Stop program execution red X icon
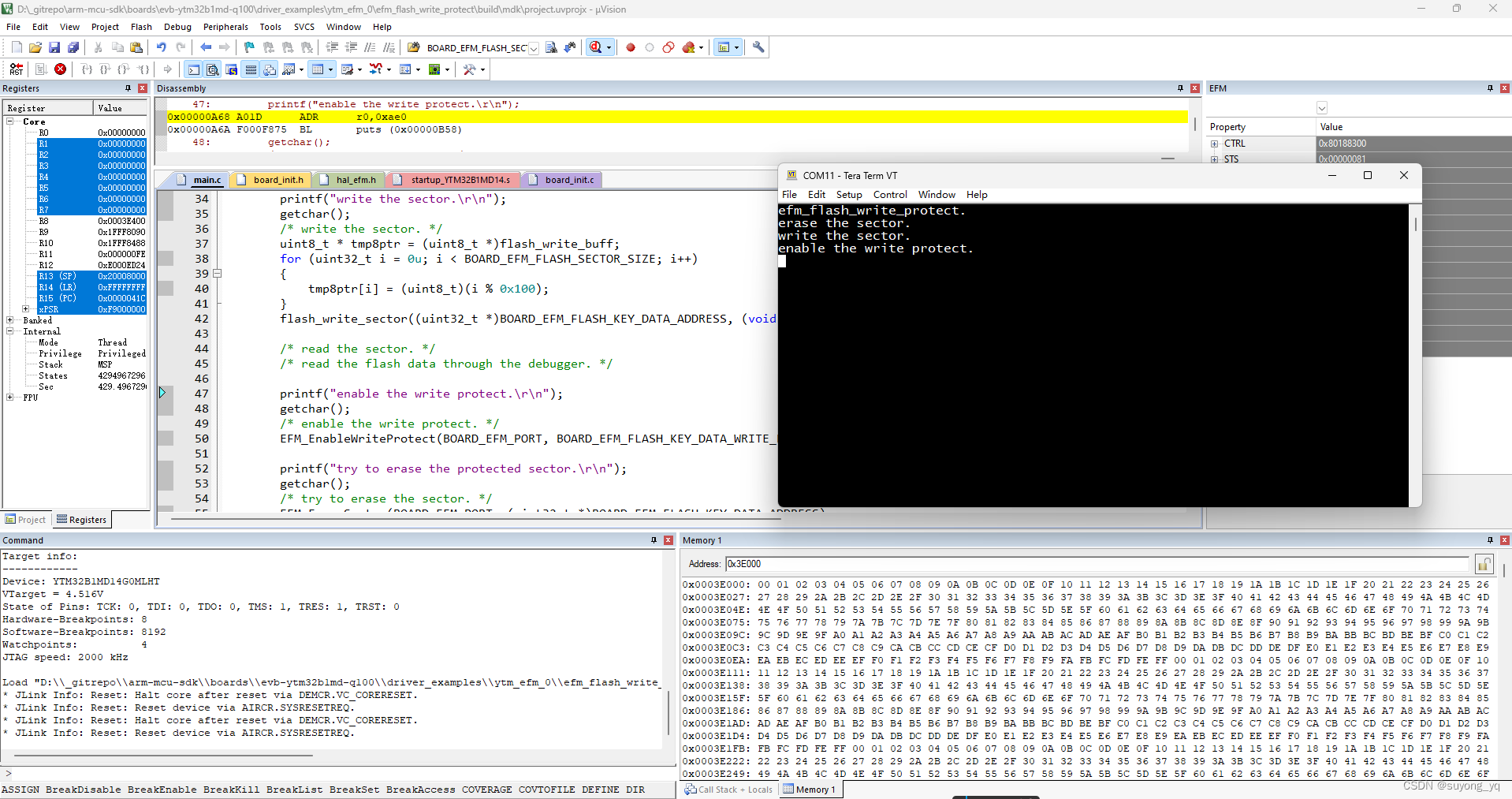The image size is (1512, 799). coord(60,69)
